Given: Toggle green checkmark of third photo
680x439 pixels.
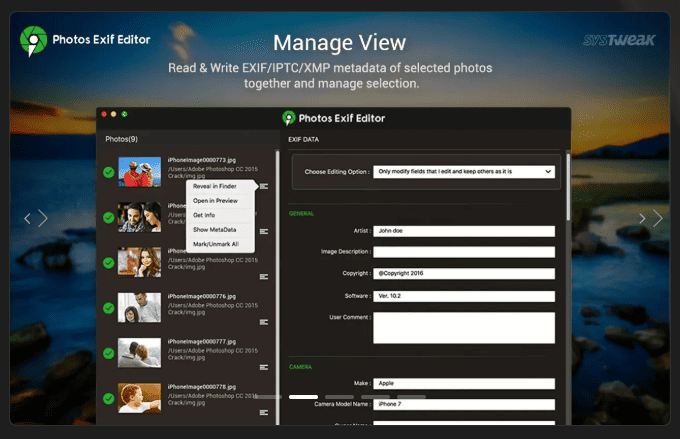Looking at the screenshot, I should [109, 263].
